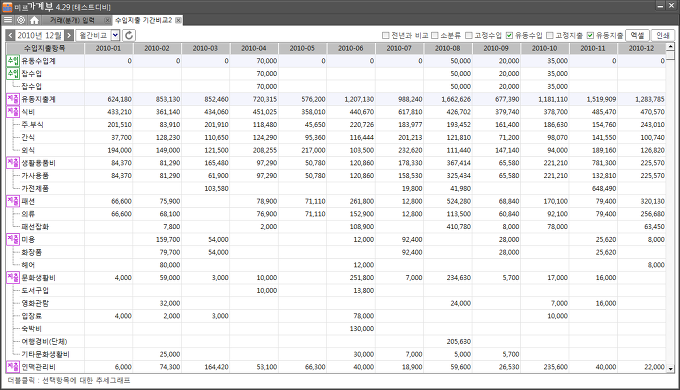The width and height of the screenshot is (680, 390).
Task: Click 지출 badge of 식비 row
Action: pyautogui.click(x=13, y=111)
